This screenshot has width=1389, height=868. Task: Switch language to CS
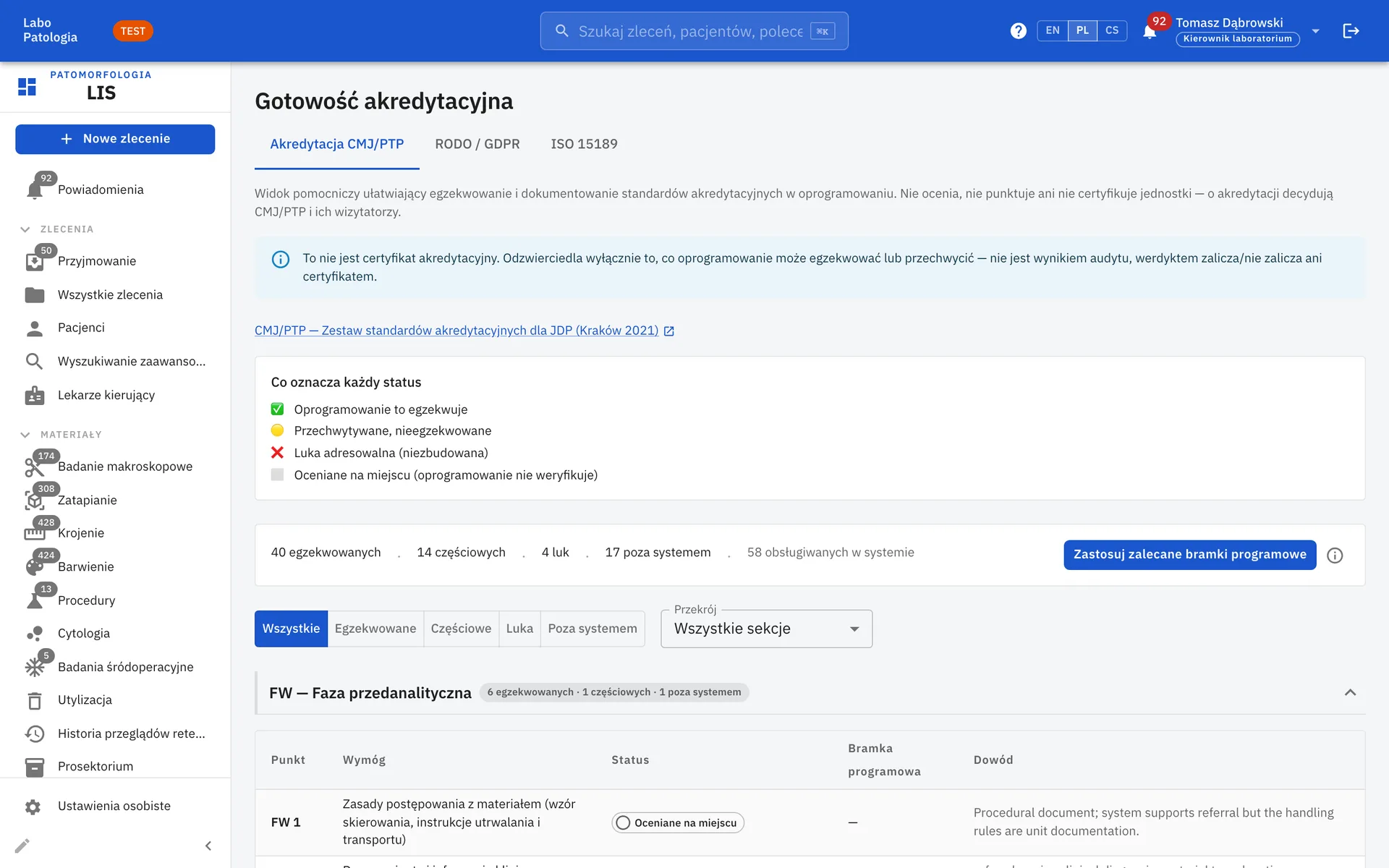tap(1112, 30)
